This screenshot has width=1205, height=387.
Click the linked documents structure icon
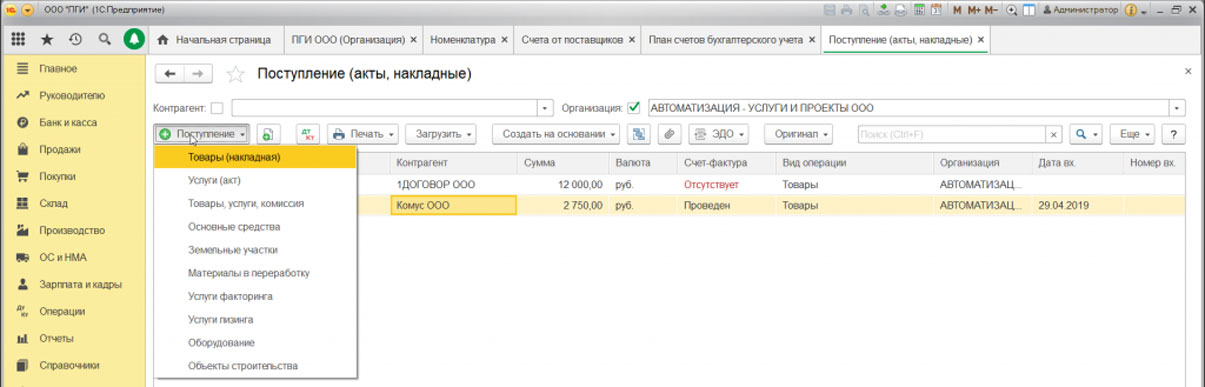639,134
